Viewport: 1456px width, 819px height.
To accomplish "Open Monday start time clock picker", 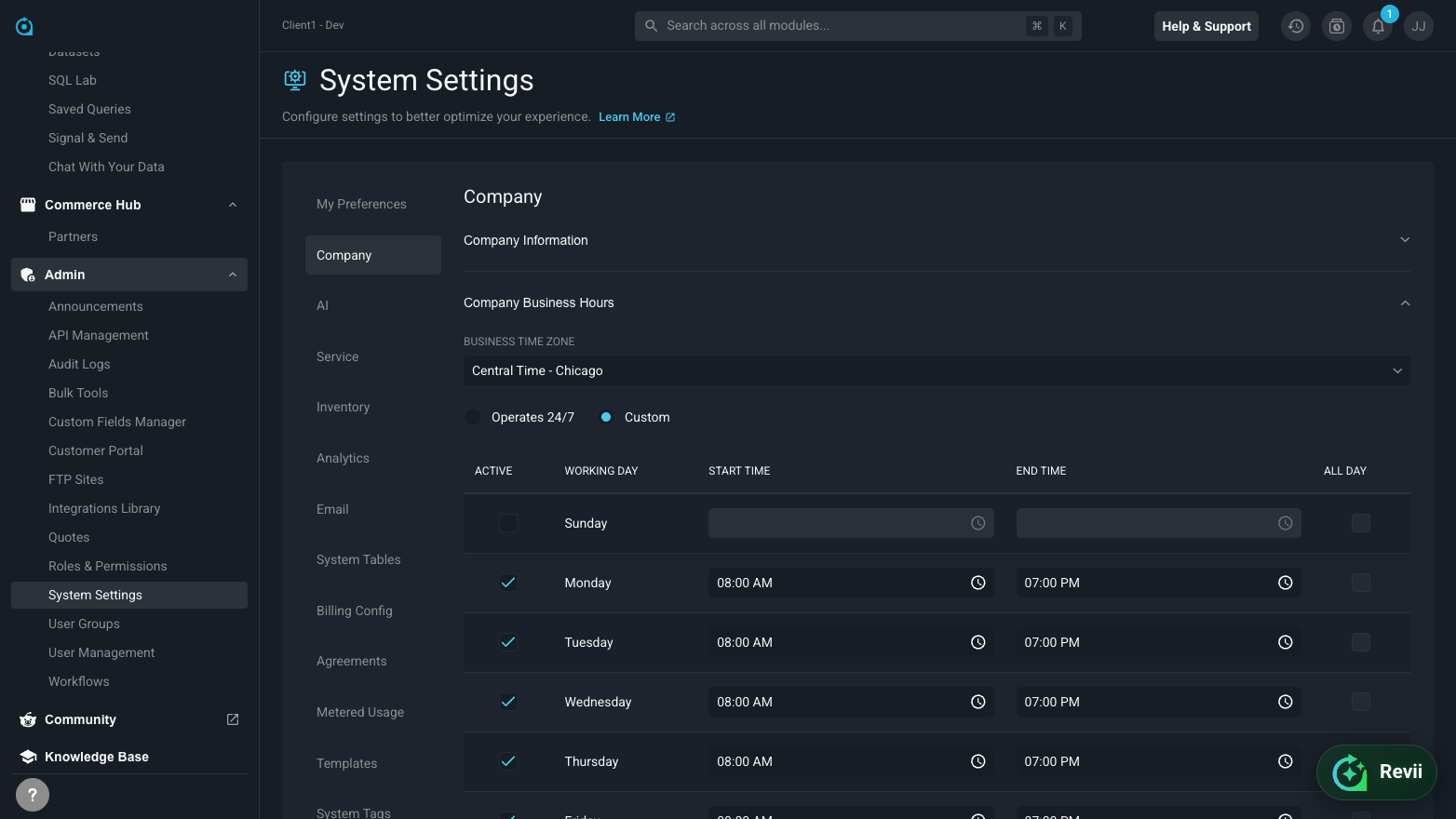I will coord(978,583).
